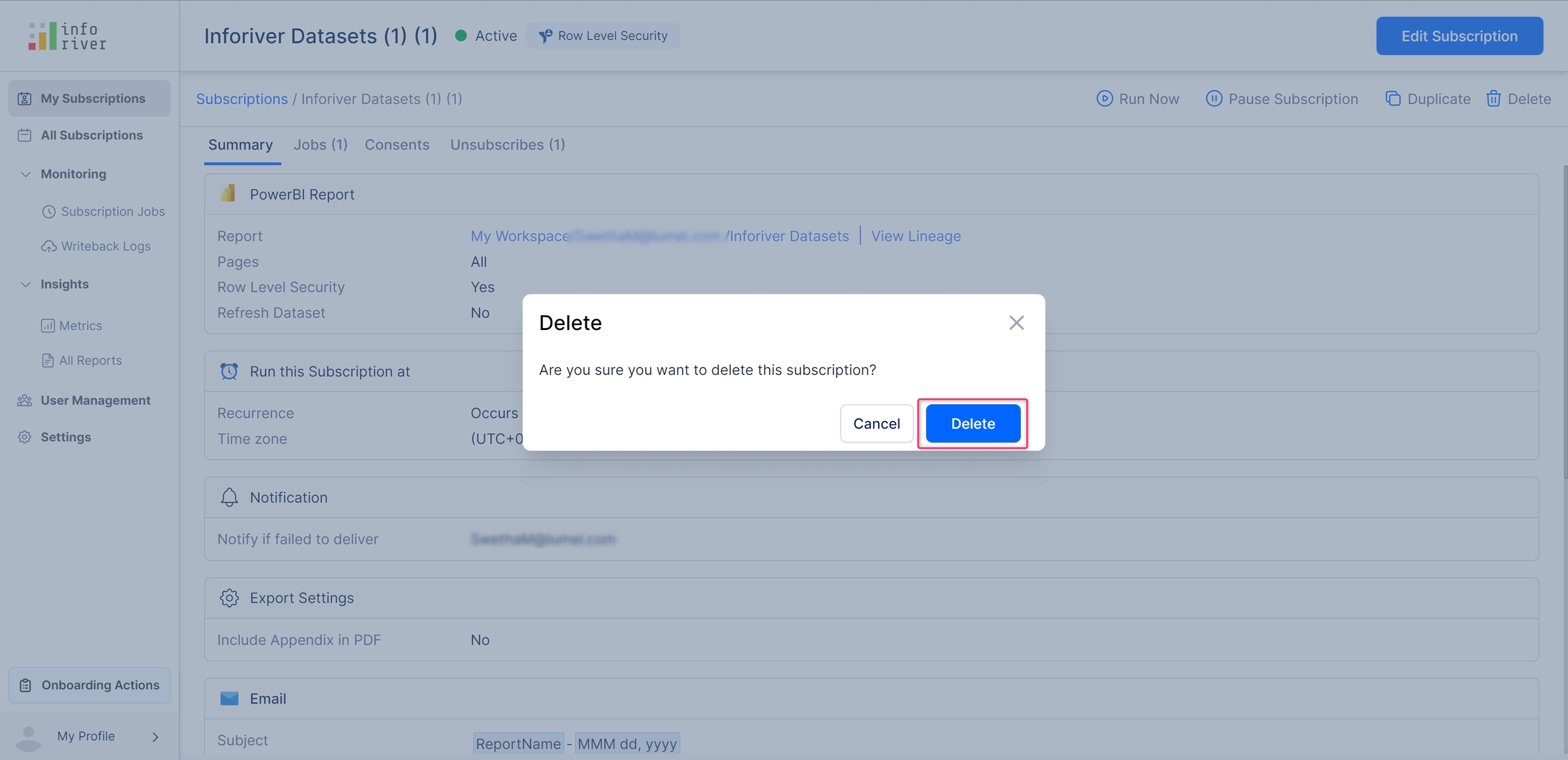The height and width of the screenshot is (760, 1568).
Task: Cancel the delete subscription dialog
Action: click(x=876, y=423)
